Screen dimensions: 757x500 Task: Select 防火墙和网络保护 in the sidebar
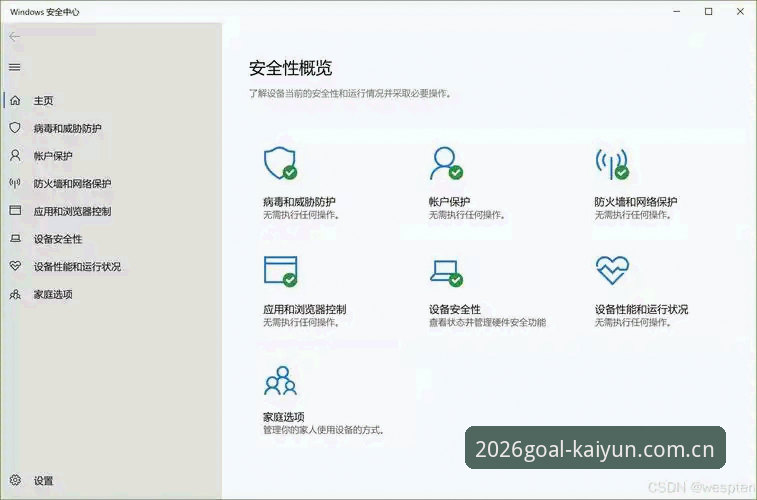pos(72,183)
